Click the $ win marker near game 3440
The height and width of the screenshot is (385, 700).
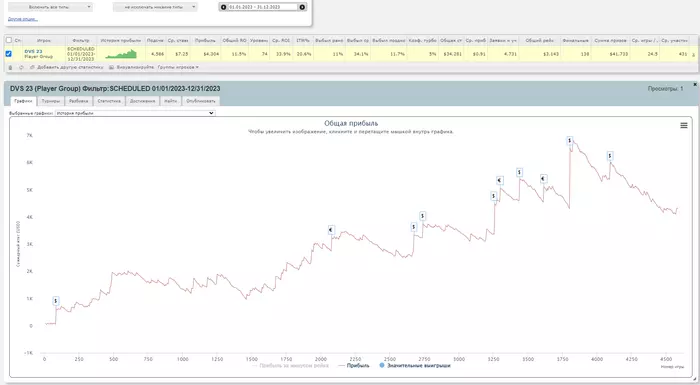tap(520, 172)
